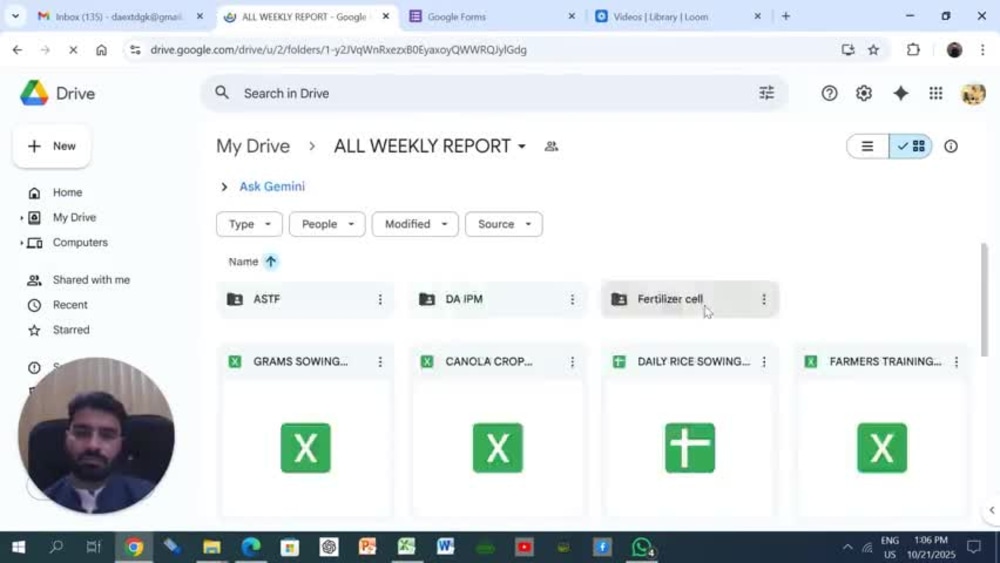Stop loading the page
Viewport: 1000px width, 563px height.
73,50
